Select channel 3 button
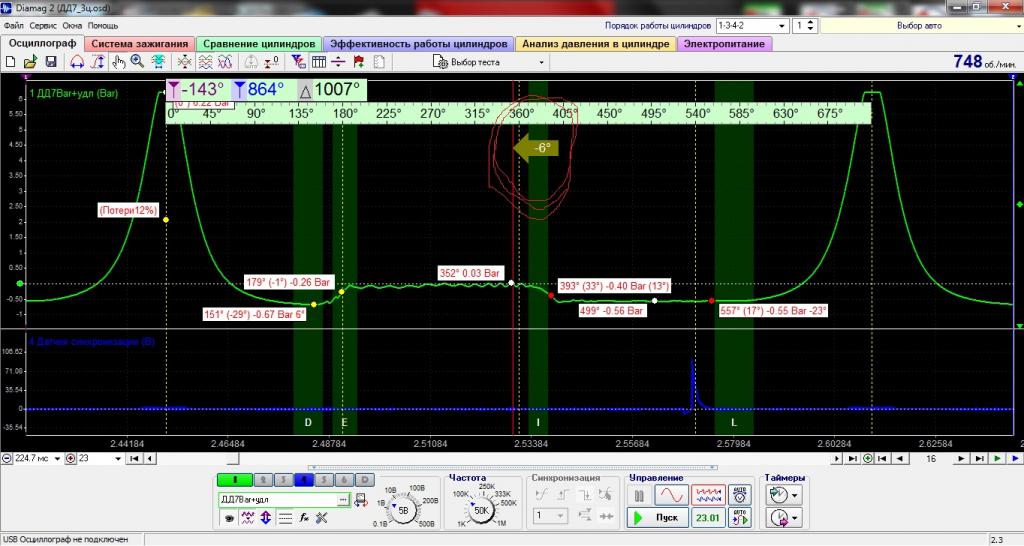Screen dimensions: 1024x546 click(283, 479)
